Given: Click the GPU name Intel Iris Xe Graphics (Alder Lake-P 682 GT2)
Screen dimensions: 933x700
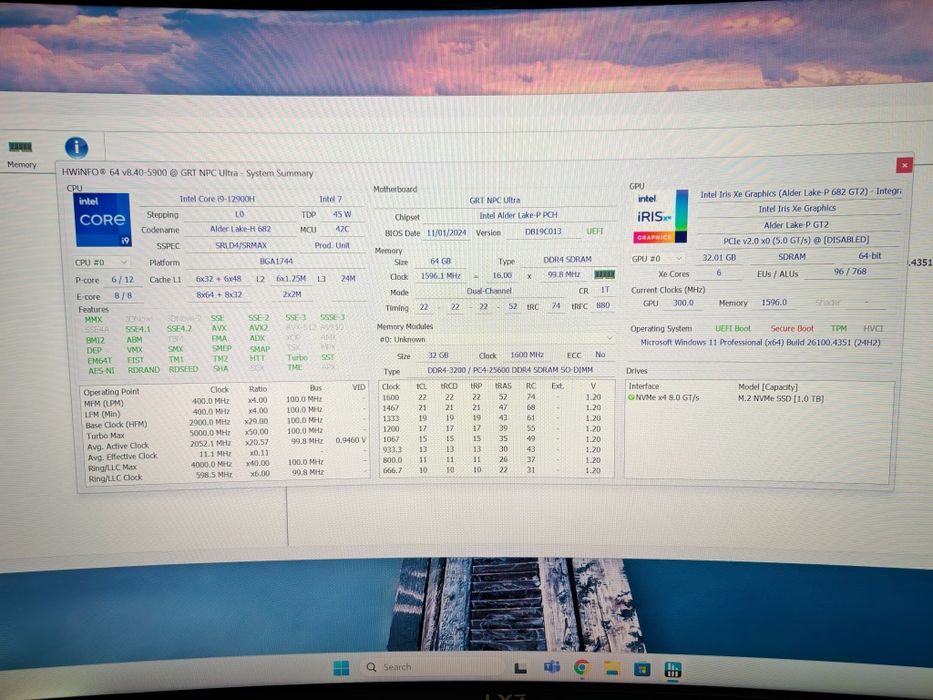Looking at the screenshot, I should (800, 193).
